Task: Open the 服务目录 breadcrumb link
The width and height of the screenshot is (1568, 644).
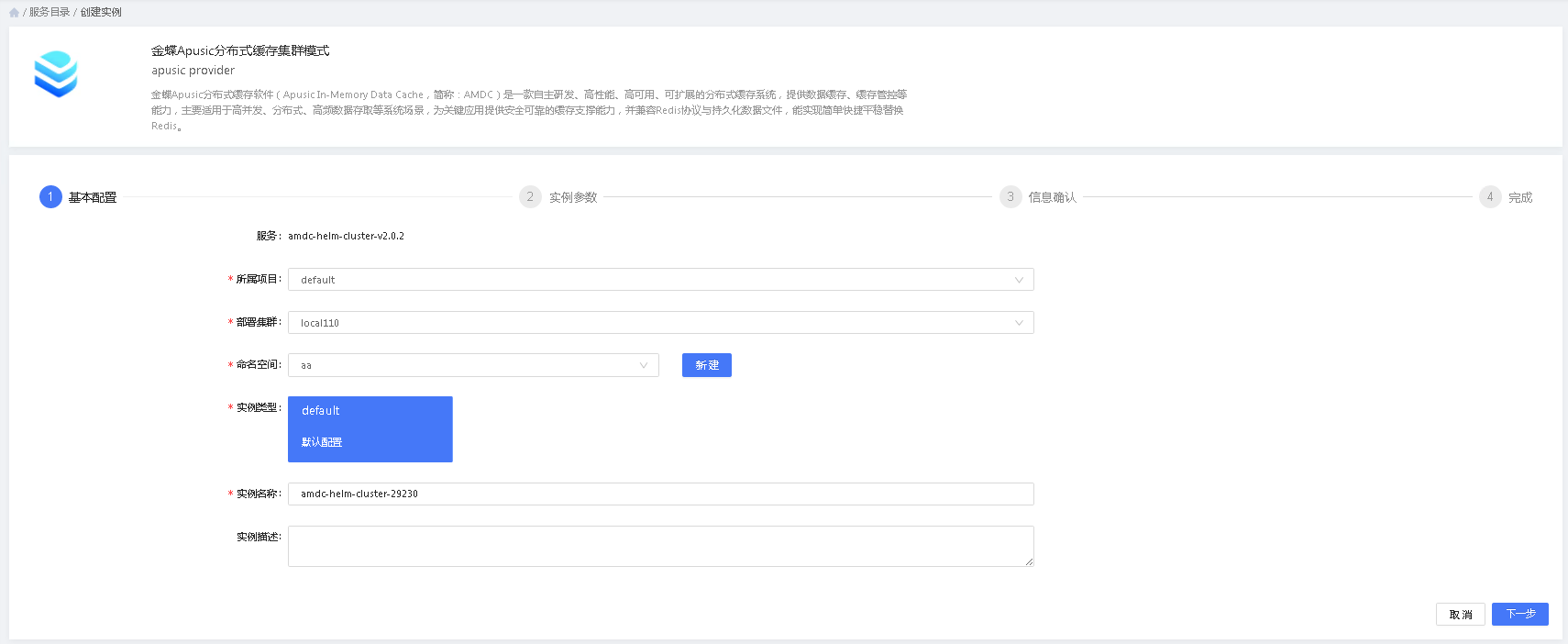Action: (x=50, y=13)
